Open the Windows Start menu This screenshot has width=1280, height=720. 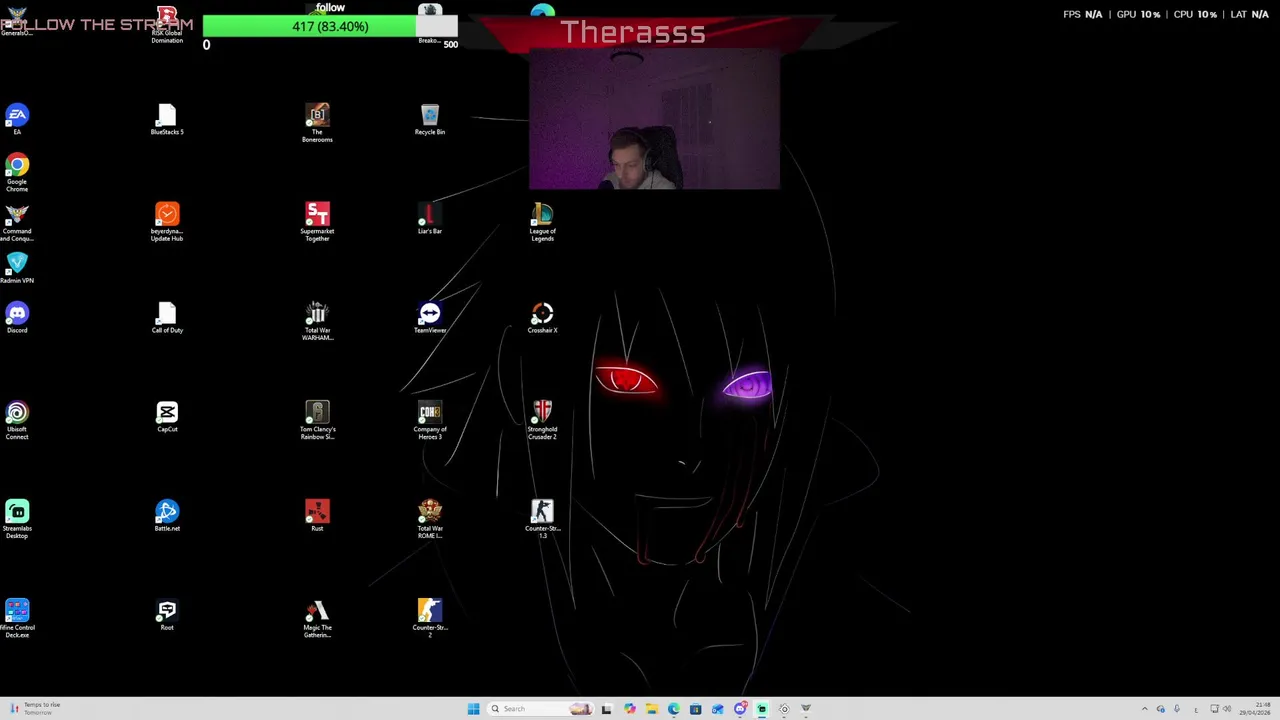[474, 709]
